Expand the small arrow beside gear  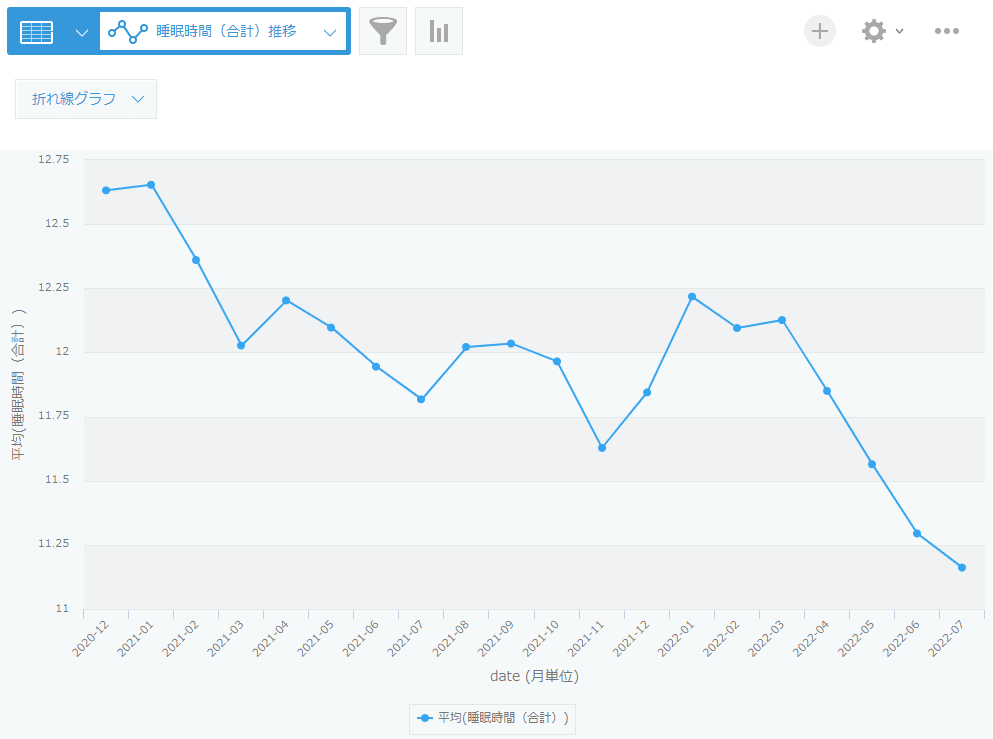click(x=899, y=31)
